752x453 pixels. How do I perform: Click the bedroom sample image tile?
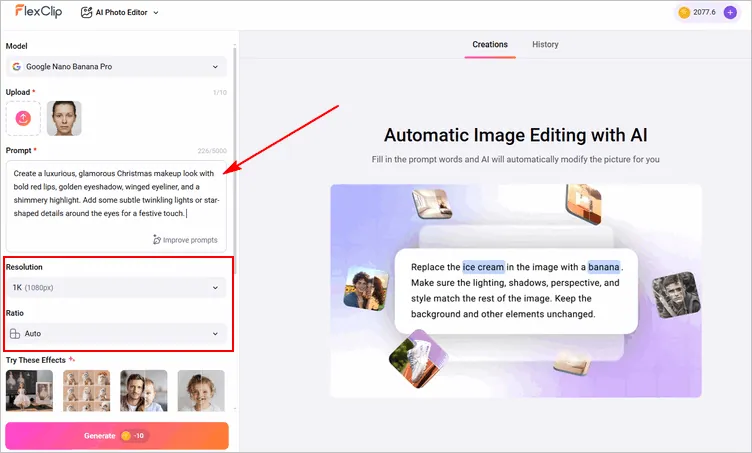point(432,203)
